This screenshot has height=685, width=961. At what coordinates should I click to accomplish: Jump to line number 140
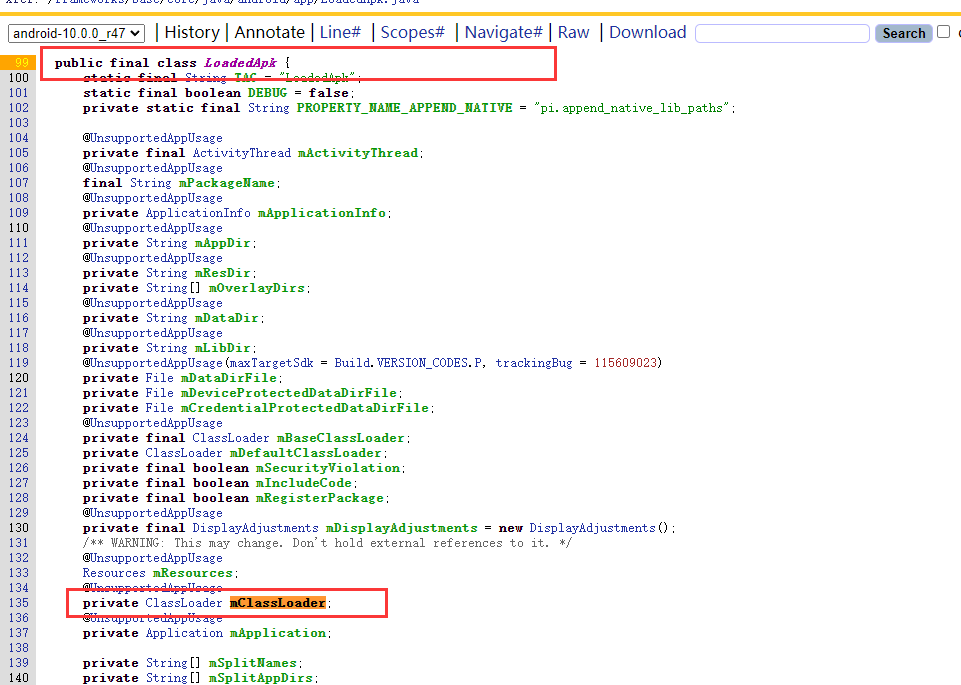tap(18, 678)
